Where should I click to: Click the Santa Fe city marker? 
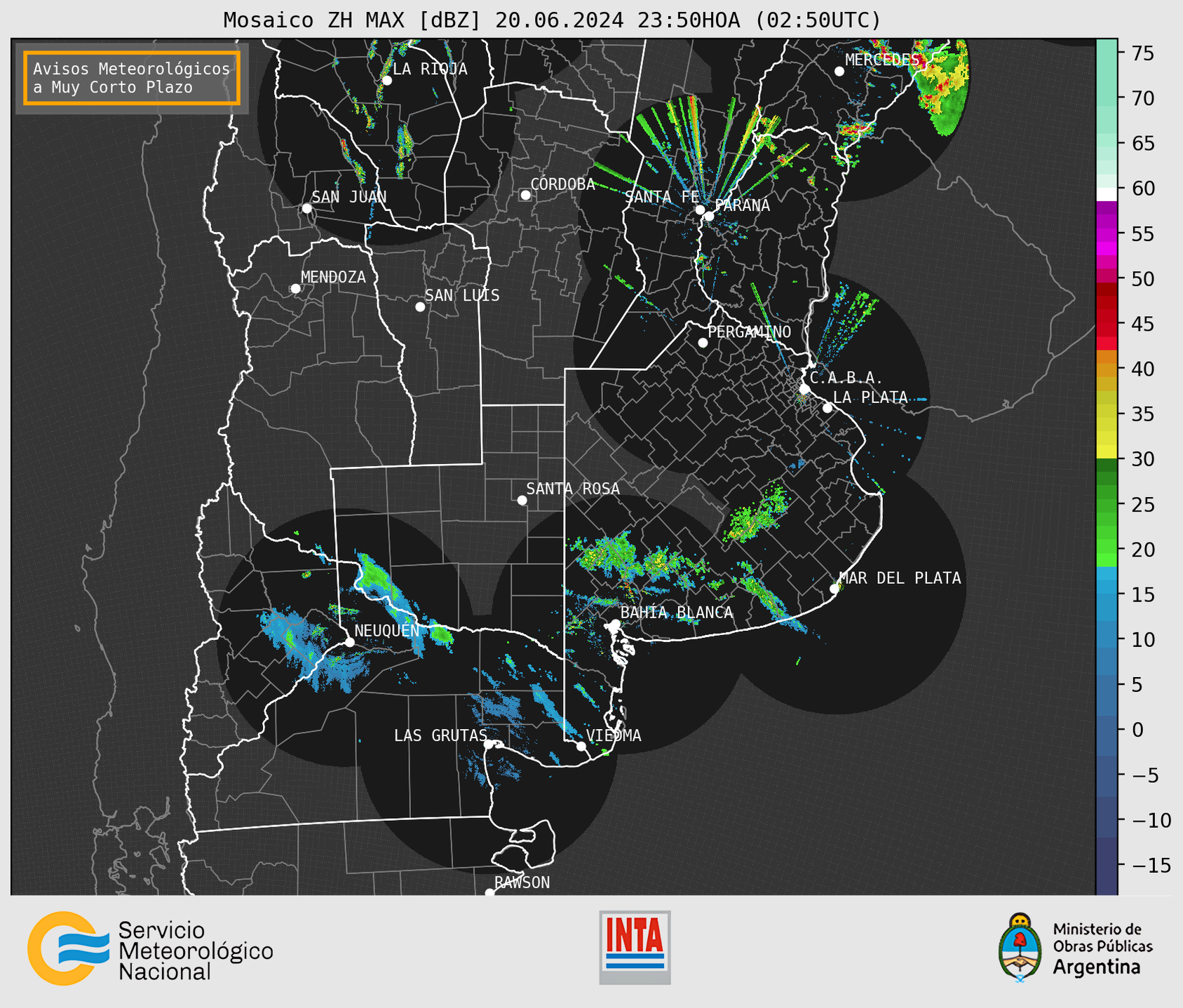700,210
